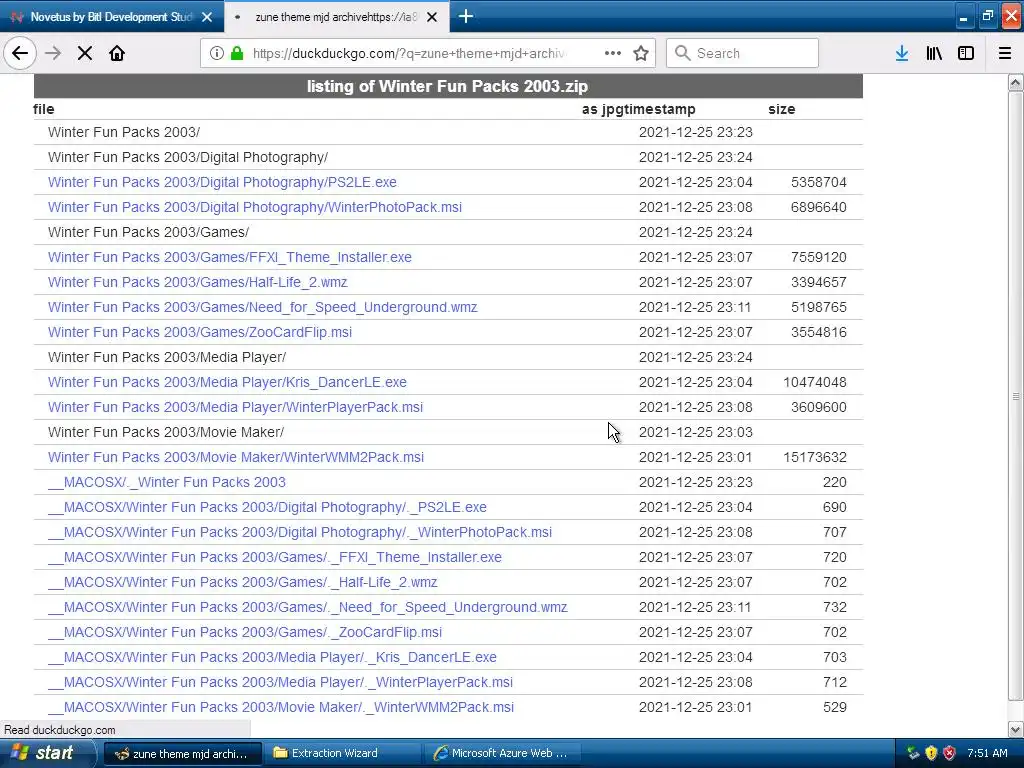Open Digital Photography/WinterPhotoPack.msi link

pyautogui.click(x=255, y=207)
